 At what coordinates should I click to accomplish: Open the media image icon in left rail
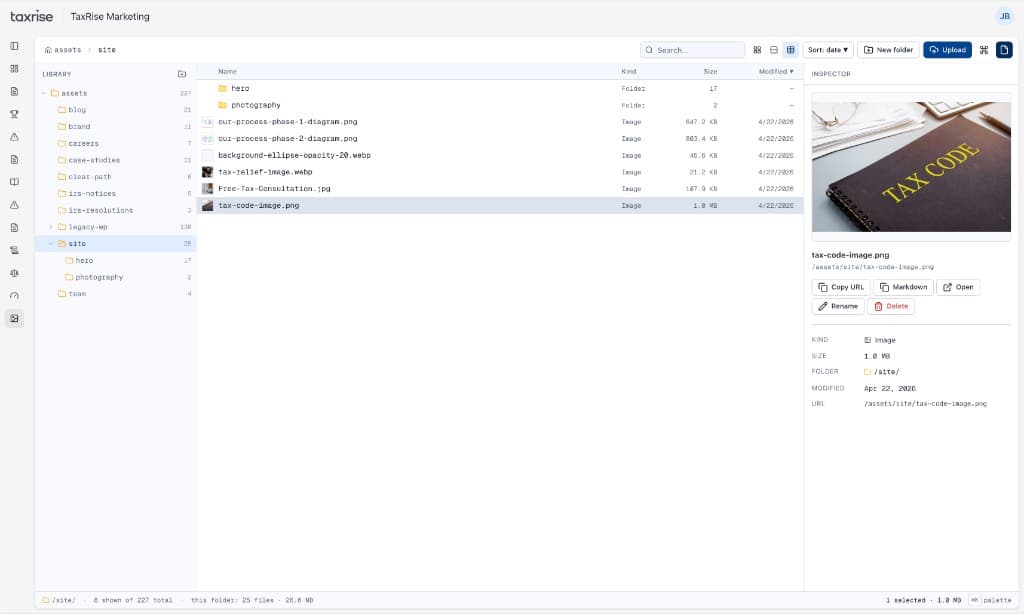(14, 319)
